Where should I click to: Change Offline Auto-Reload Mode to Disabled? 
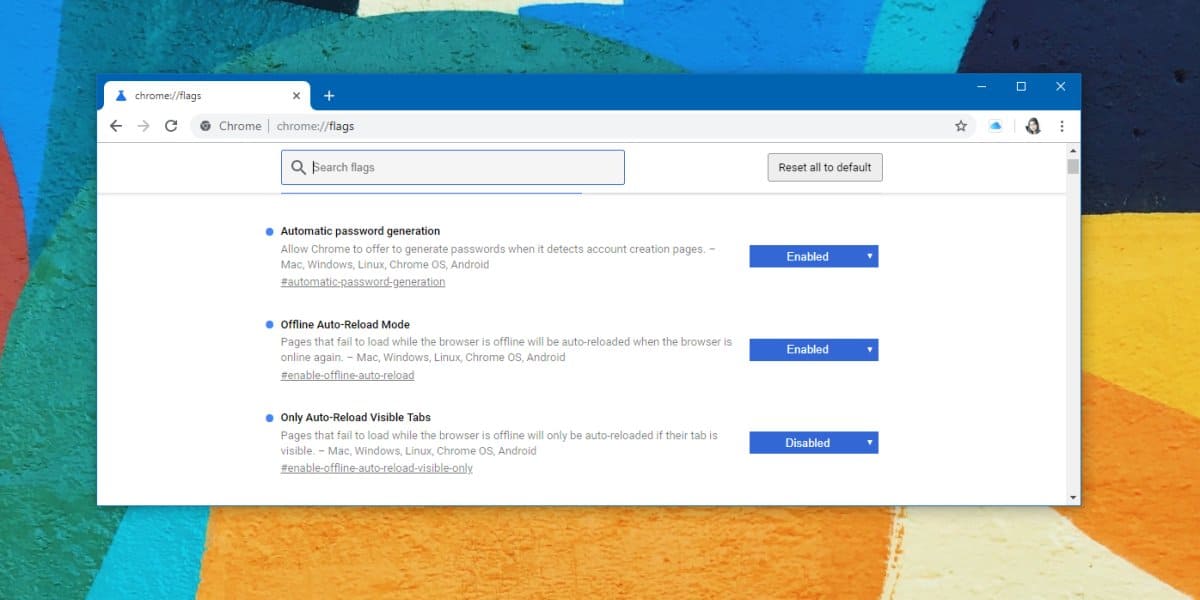pos(813,349)
